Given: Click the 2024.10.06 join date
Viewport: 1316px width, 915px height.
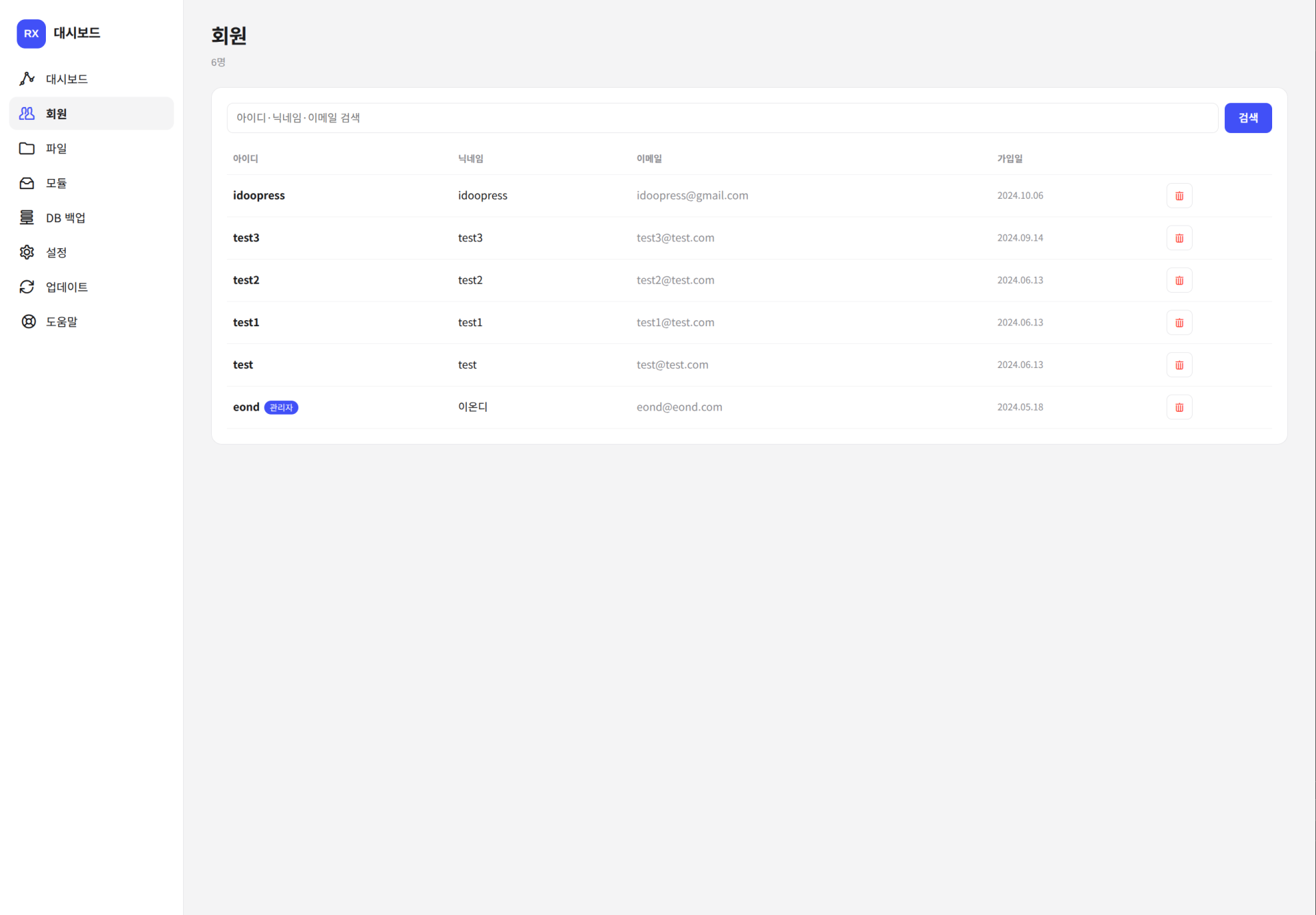Looking at the screenshot, I should coord(1020,195).
